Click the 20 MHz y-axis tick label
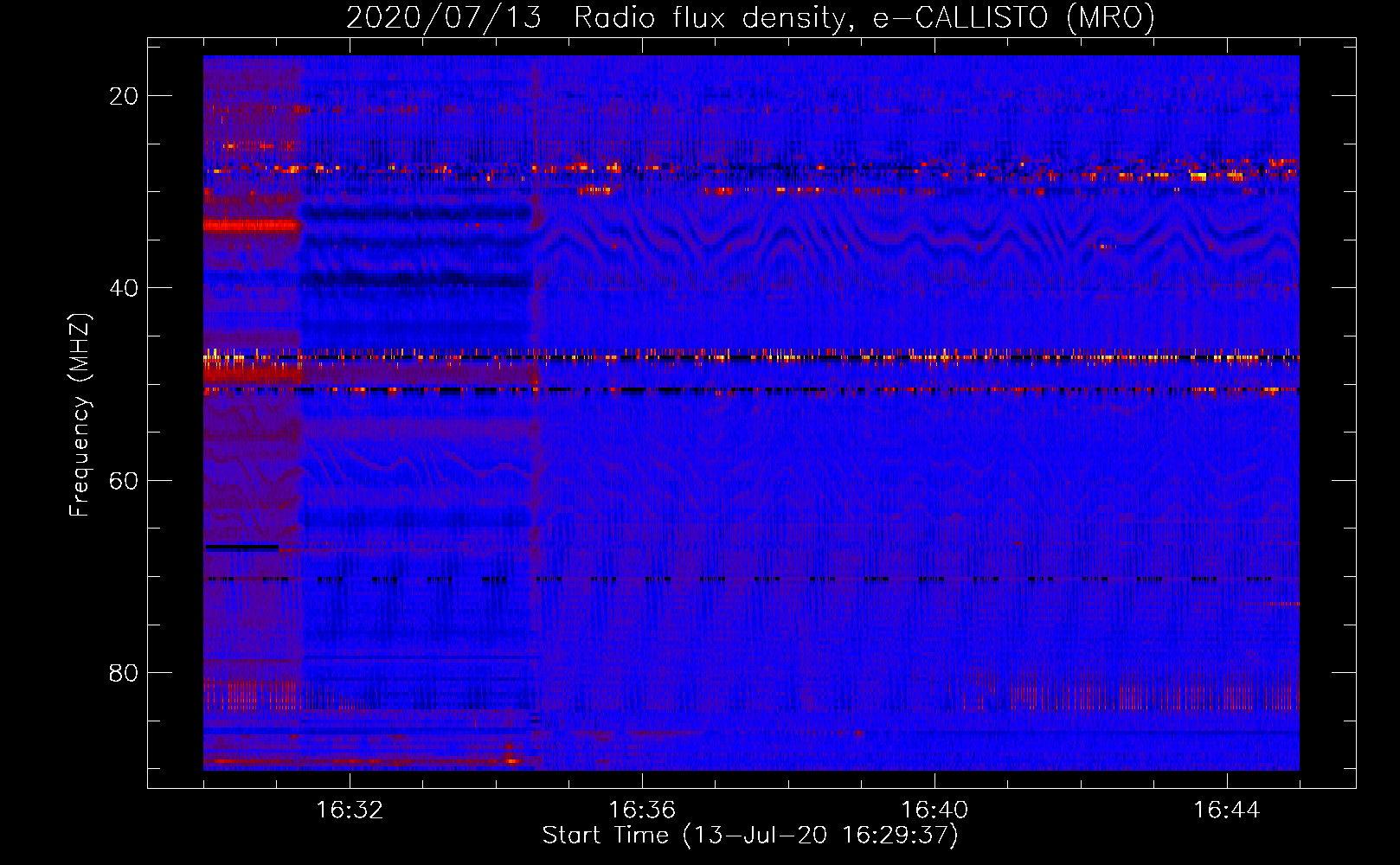 [x=124, y=96]
